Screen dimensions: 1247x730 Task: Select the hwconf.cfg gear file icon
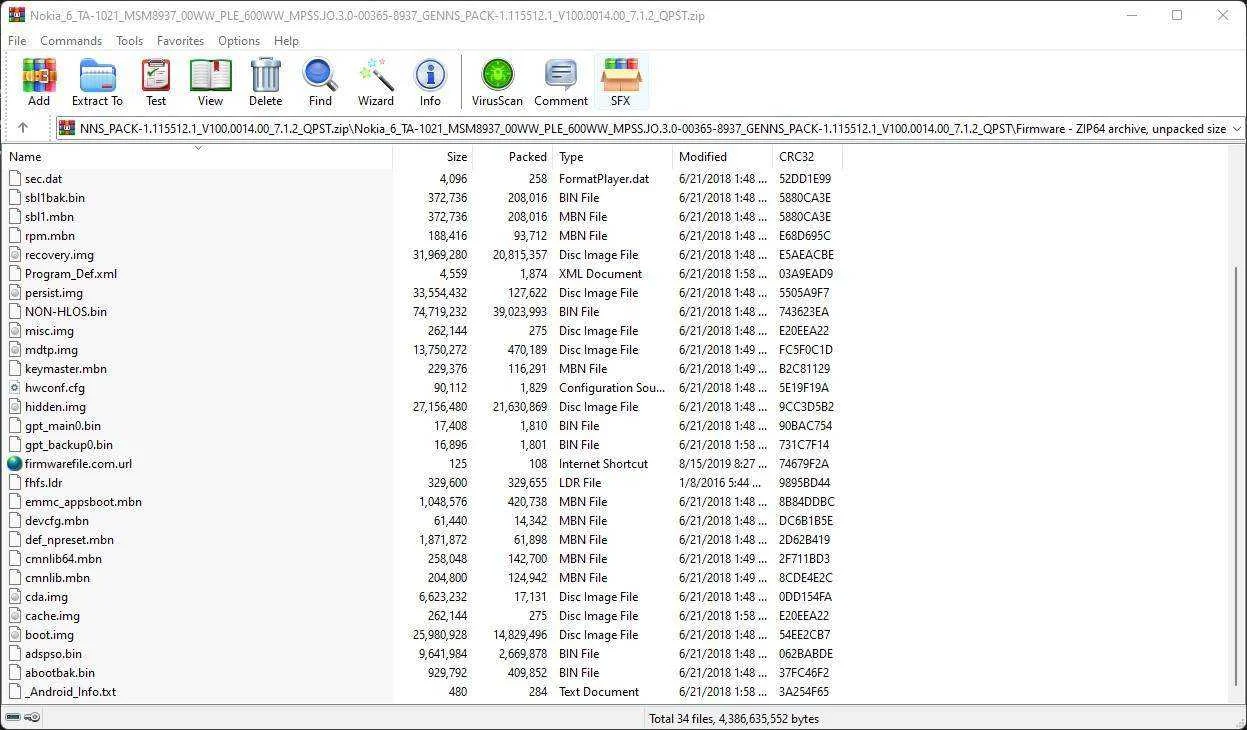pyautogui.click(x=14, y=388)
